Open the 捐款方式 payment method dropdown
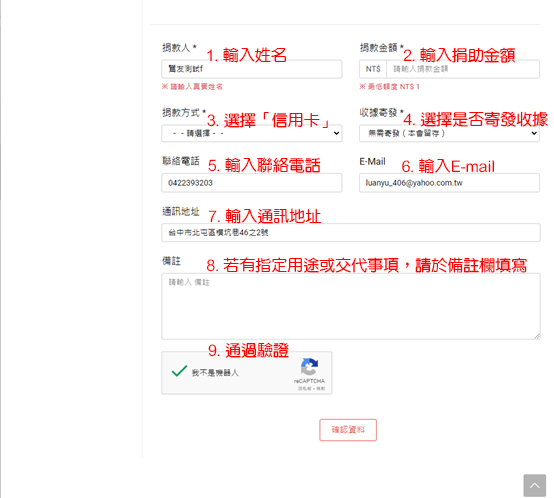Image resolution: width=554 pixels, height=498 pixels. pyautogui.click(x=252, y=133)
